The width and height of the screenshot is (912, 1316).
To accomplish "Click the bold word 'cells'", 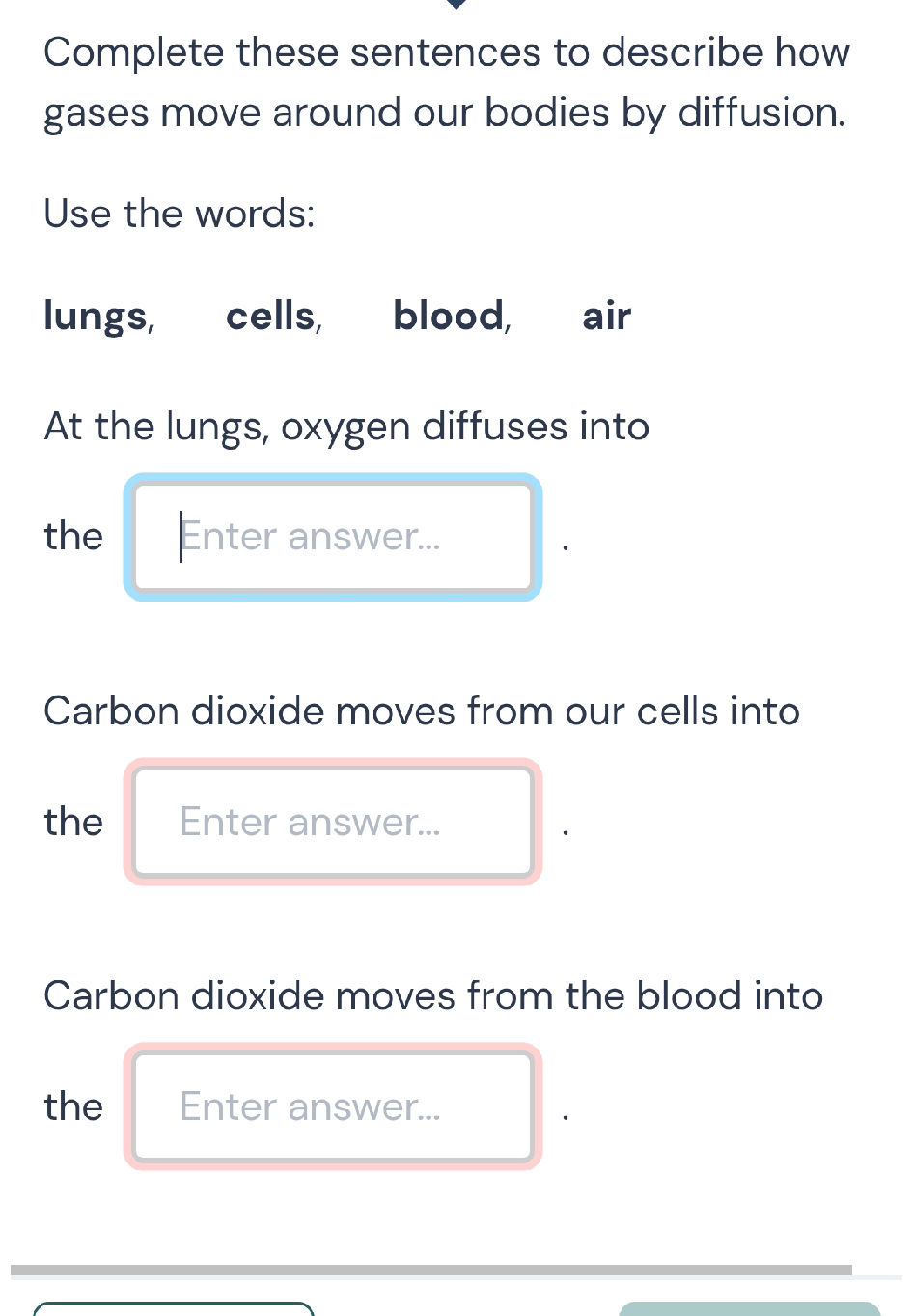I will click(271, 317).
